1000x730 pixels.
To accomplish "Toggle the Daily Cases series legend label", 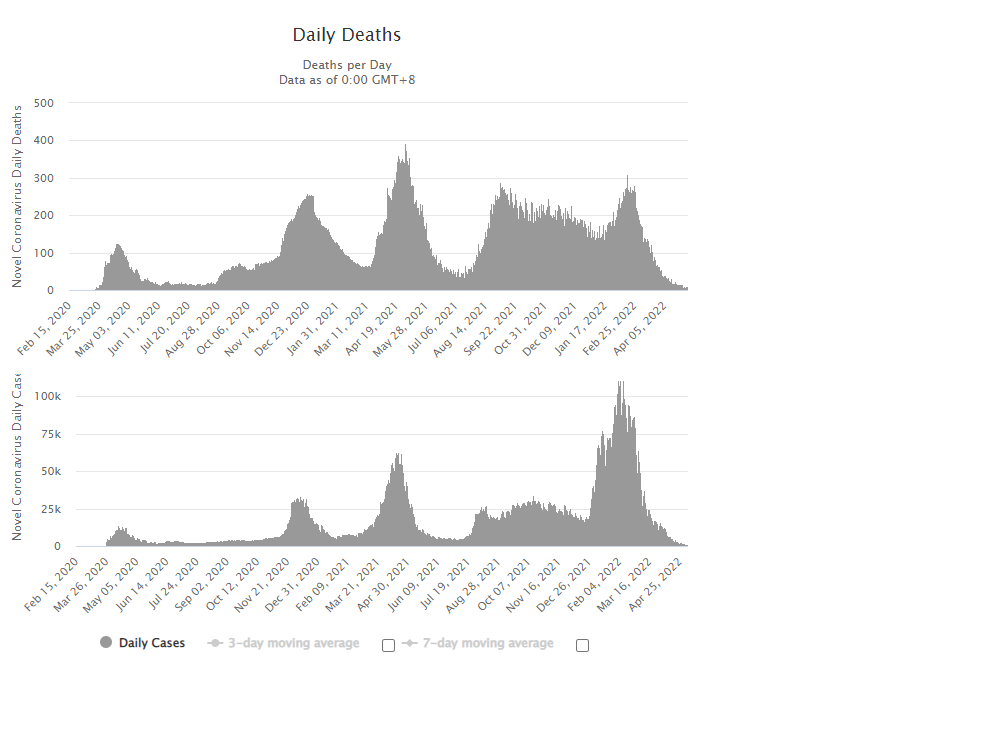I will pyautogui.click(x=152, y=643).
